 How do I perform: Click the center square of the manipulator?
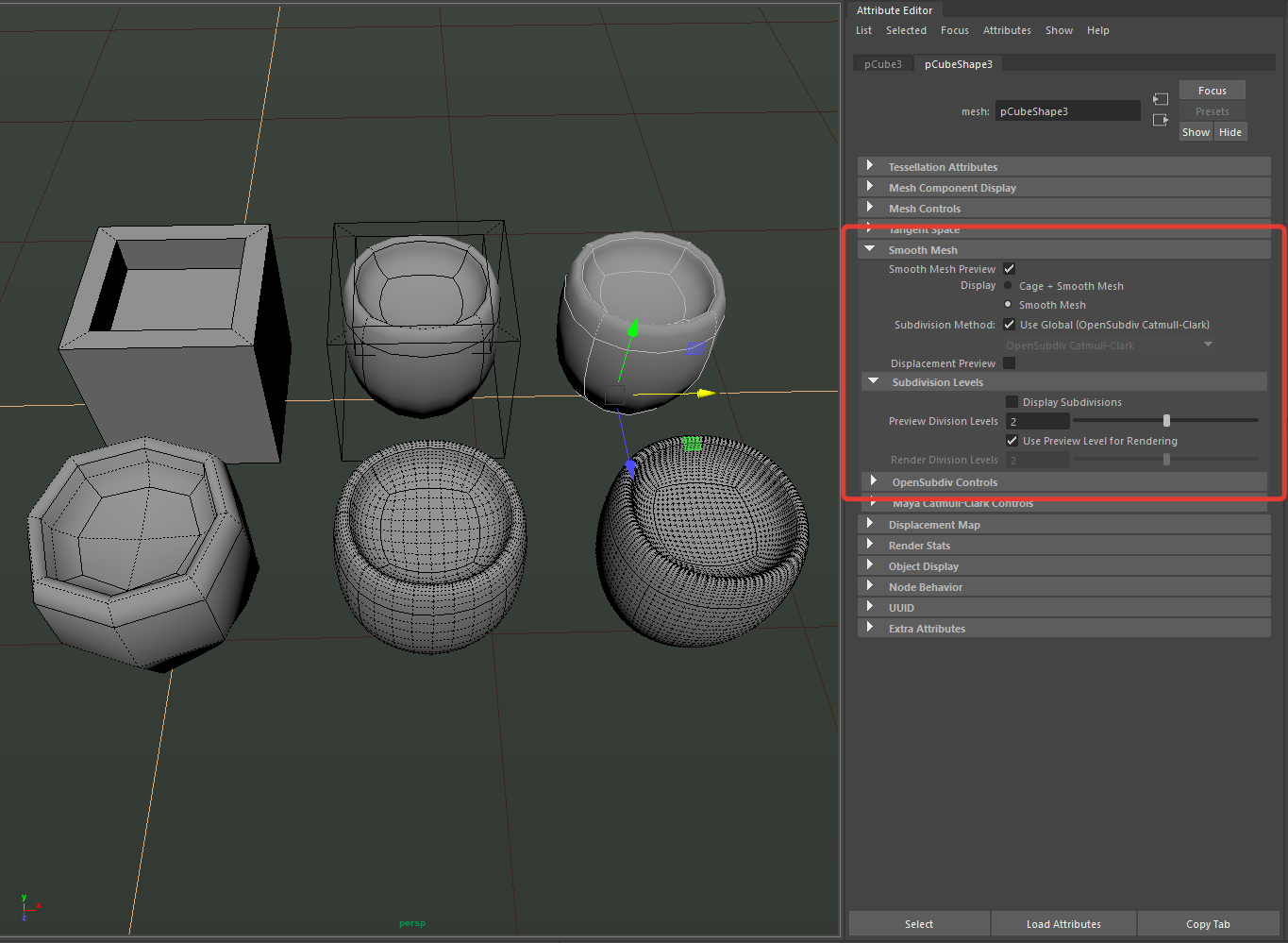coord(614,395)
